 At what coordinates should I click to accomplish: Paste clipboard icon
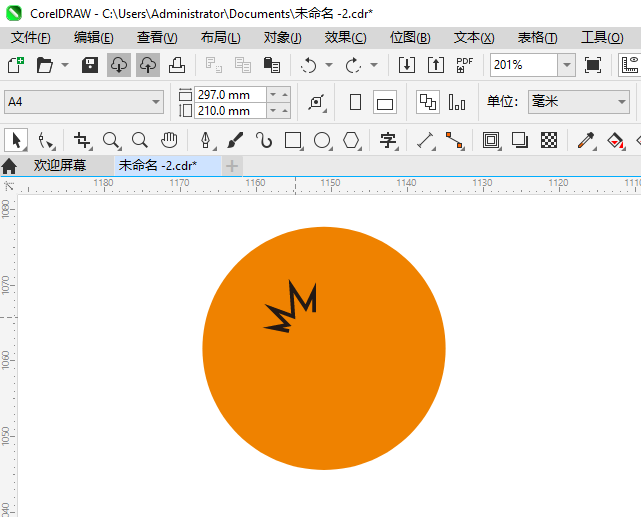point(272,65)
